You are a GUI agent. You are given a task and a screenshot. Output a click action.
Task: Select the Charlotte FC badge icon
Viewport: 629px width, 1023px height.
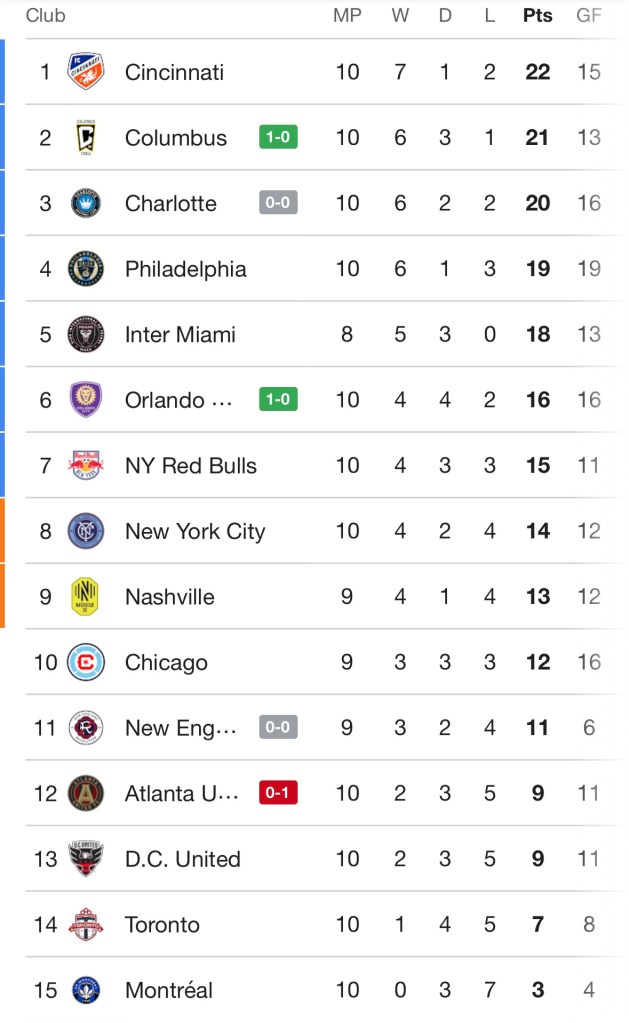(x=85, y=203)
